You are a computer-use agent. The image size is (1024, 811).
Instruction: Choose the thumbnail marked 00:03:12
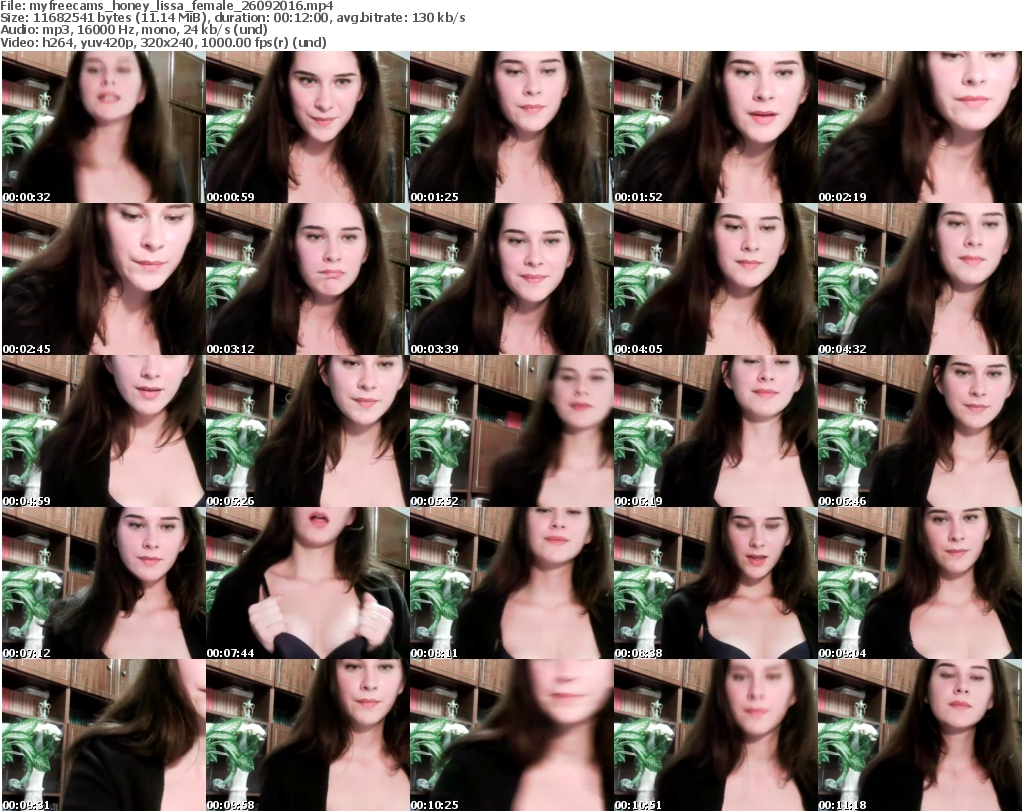[308, 279]
